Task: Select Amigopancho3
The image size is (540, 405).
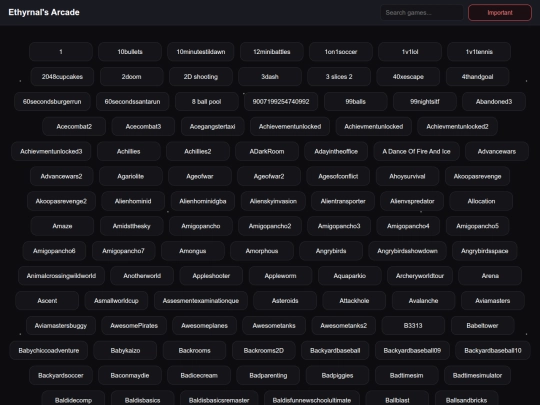Action: click(x=339, y=226)
